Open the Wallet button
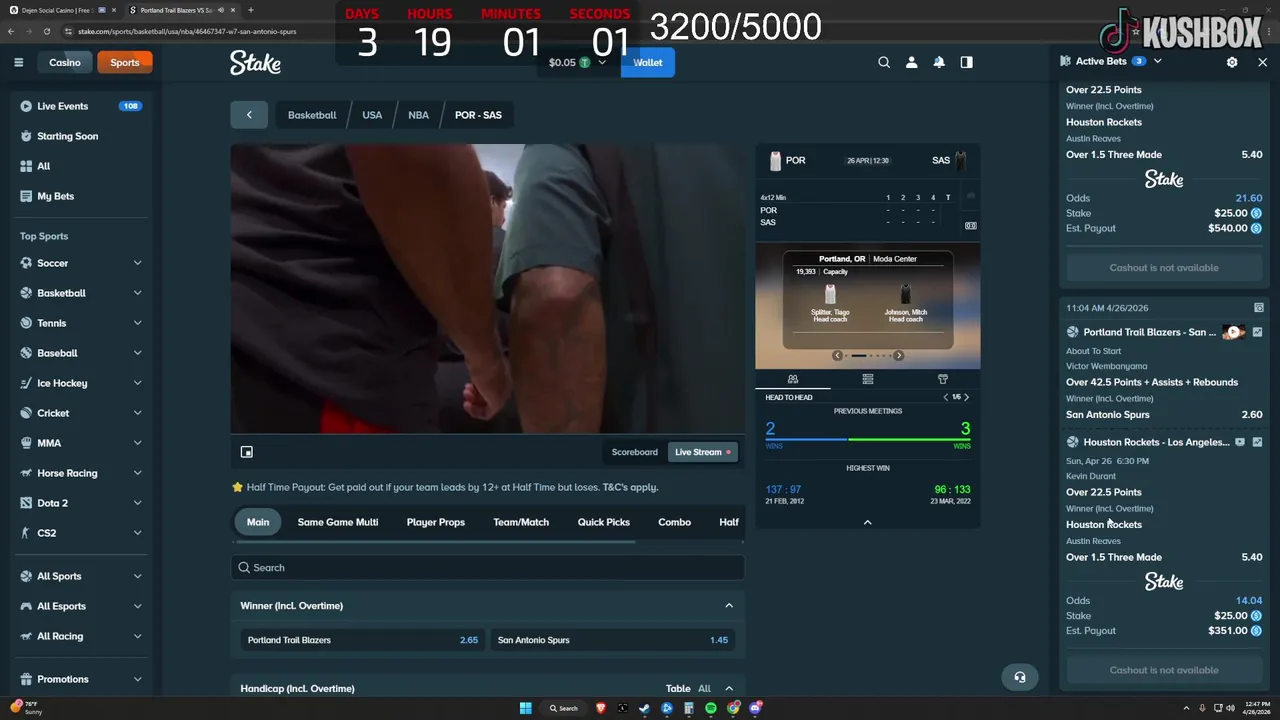The height and width of the screenshot is (720, 1280). (647, 62)
